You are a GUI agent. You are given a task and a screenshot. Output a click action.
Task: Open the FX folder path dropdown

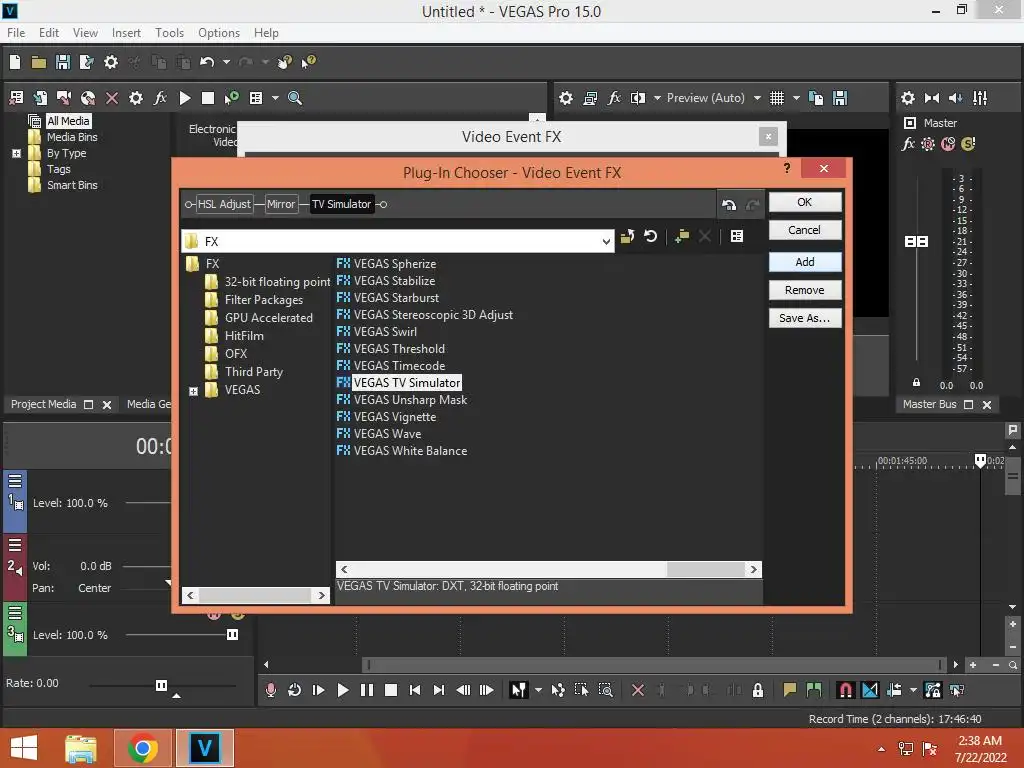pyautogui.click(x=606, y=242)
